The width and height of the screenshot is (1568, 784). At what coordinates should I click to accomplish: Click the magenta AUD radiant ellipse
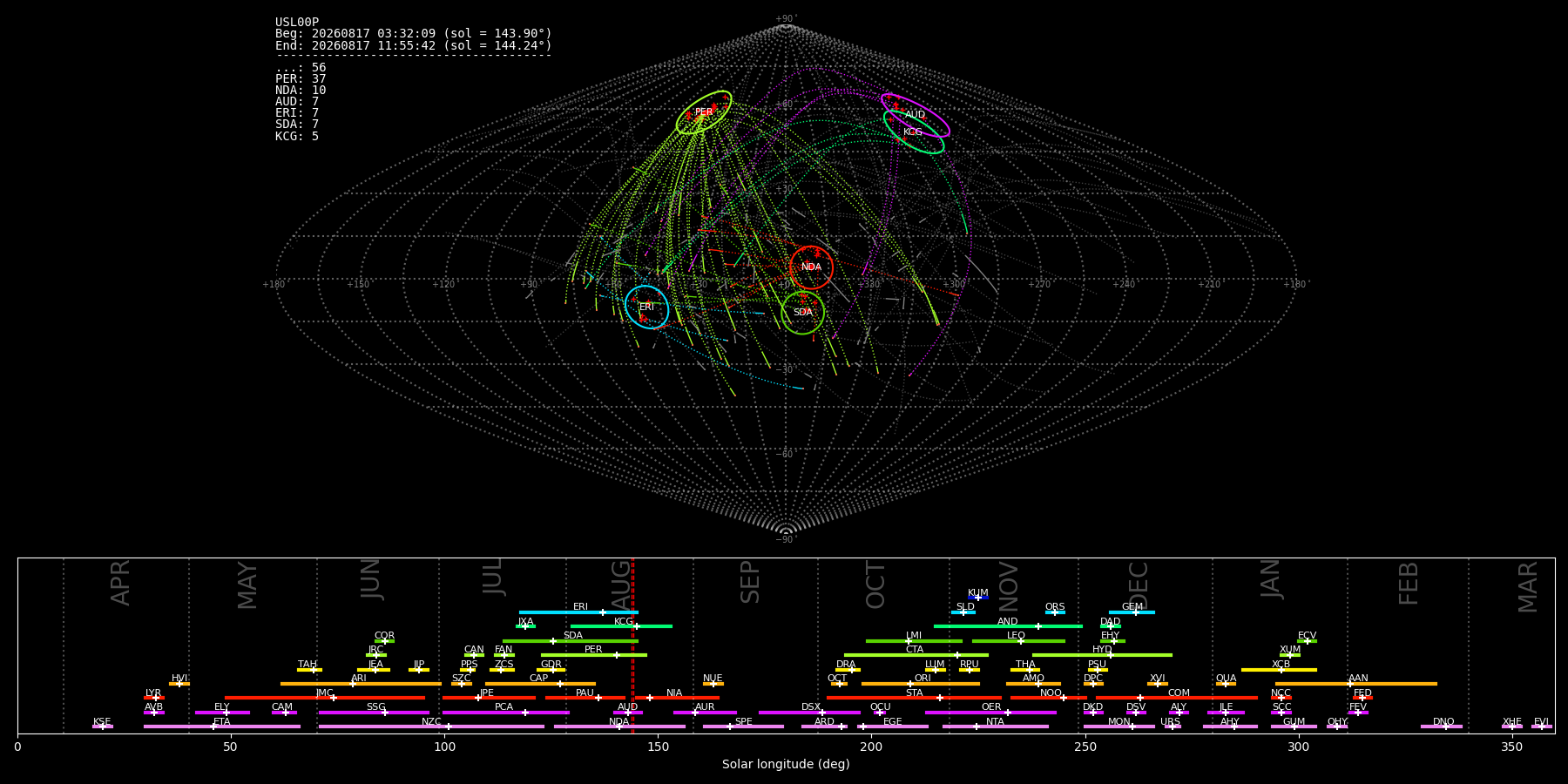coord(915,115)
